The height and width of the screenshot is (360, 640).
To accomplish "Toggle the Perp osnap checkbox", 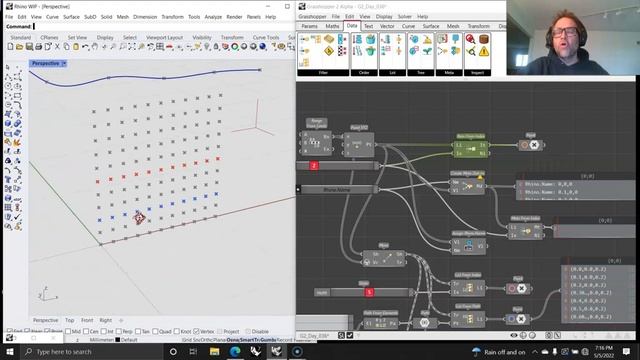I will (x=119, y=331).
